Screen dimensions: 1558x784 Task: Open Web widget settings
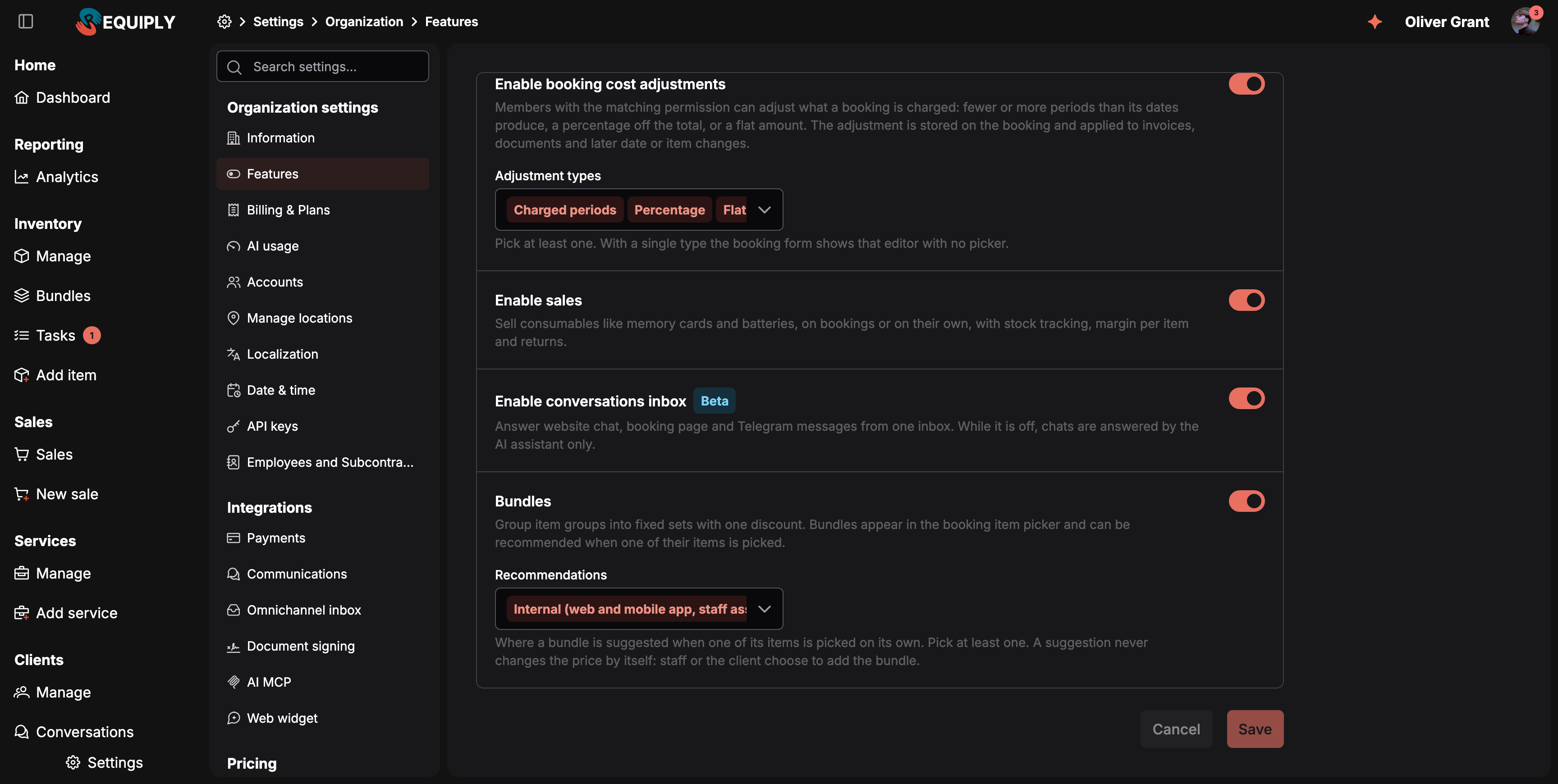pyautogui.click(x=322, y=718)
